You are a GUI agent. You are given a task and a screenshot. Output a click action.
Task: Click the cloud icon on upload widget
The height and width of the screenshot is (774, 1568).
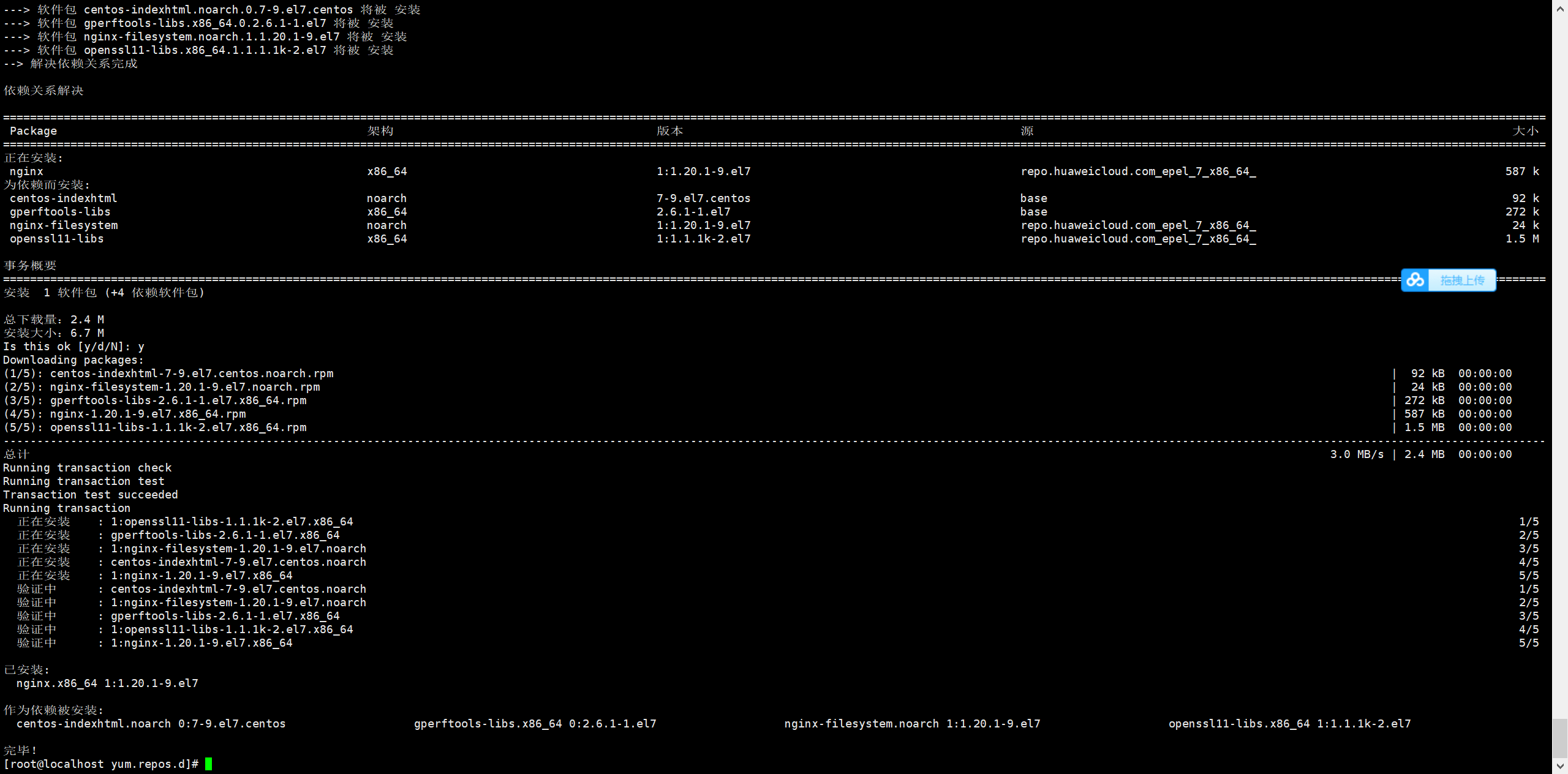[1415, 280]
